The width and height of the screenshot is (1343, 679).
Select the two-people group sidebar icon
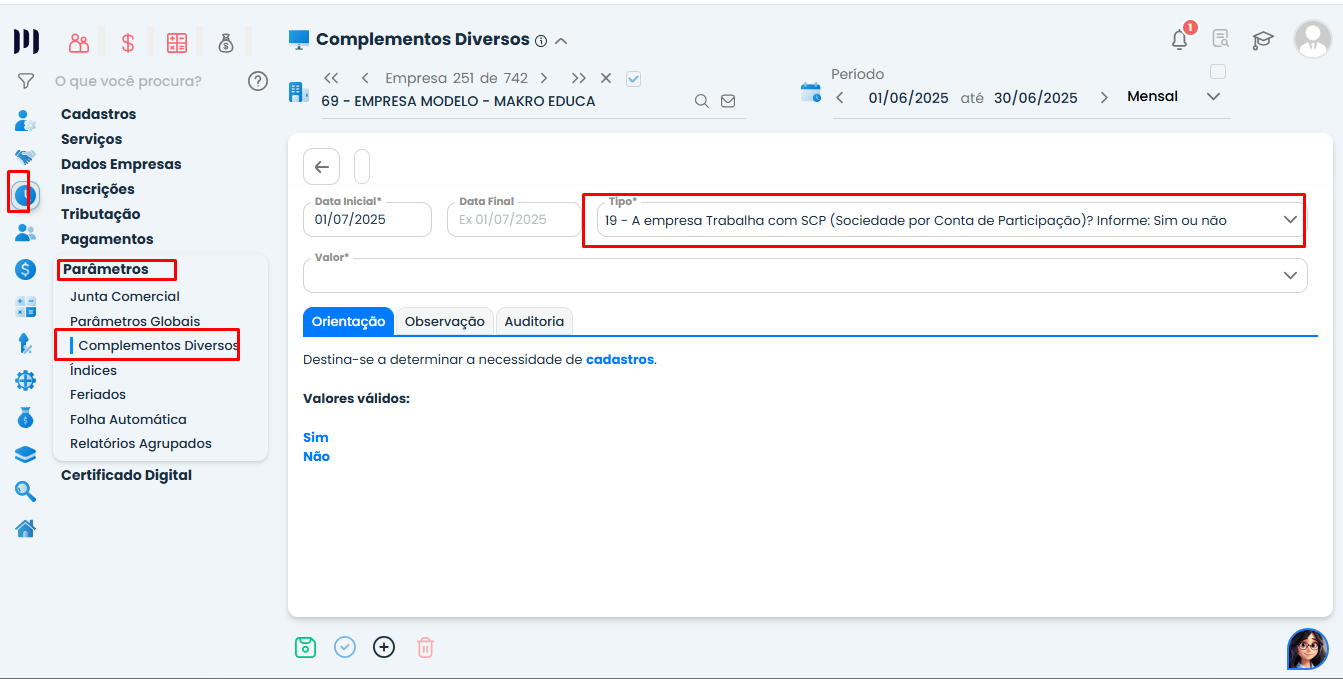[x=26, y=233]
